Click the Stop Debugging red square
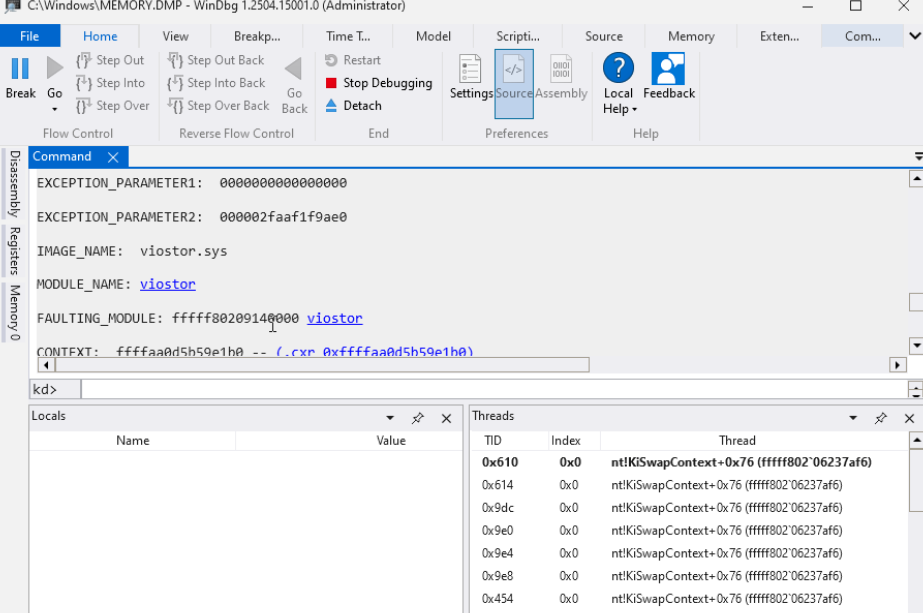The height and width of the screenshot is (613, 923). tap(331, 83)
